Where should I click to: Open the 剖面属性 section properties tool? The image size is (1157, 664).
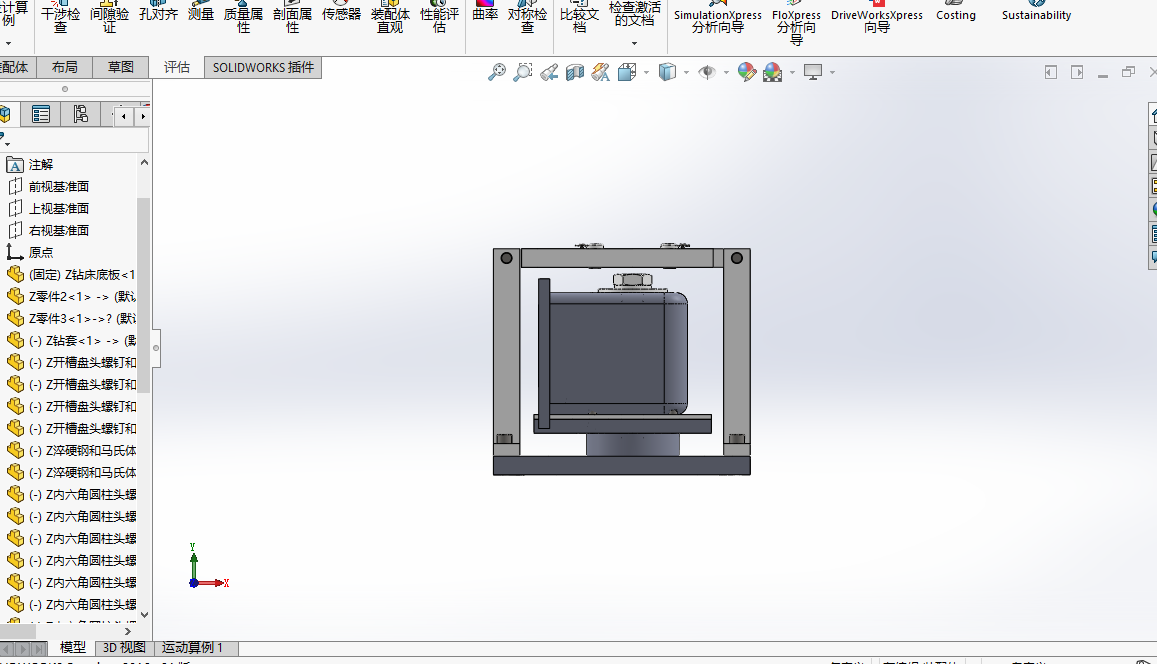tap(292, 18)
